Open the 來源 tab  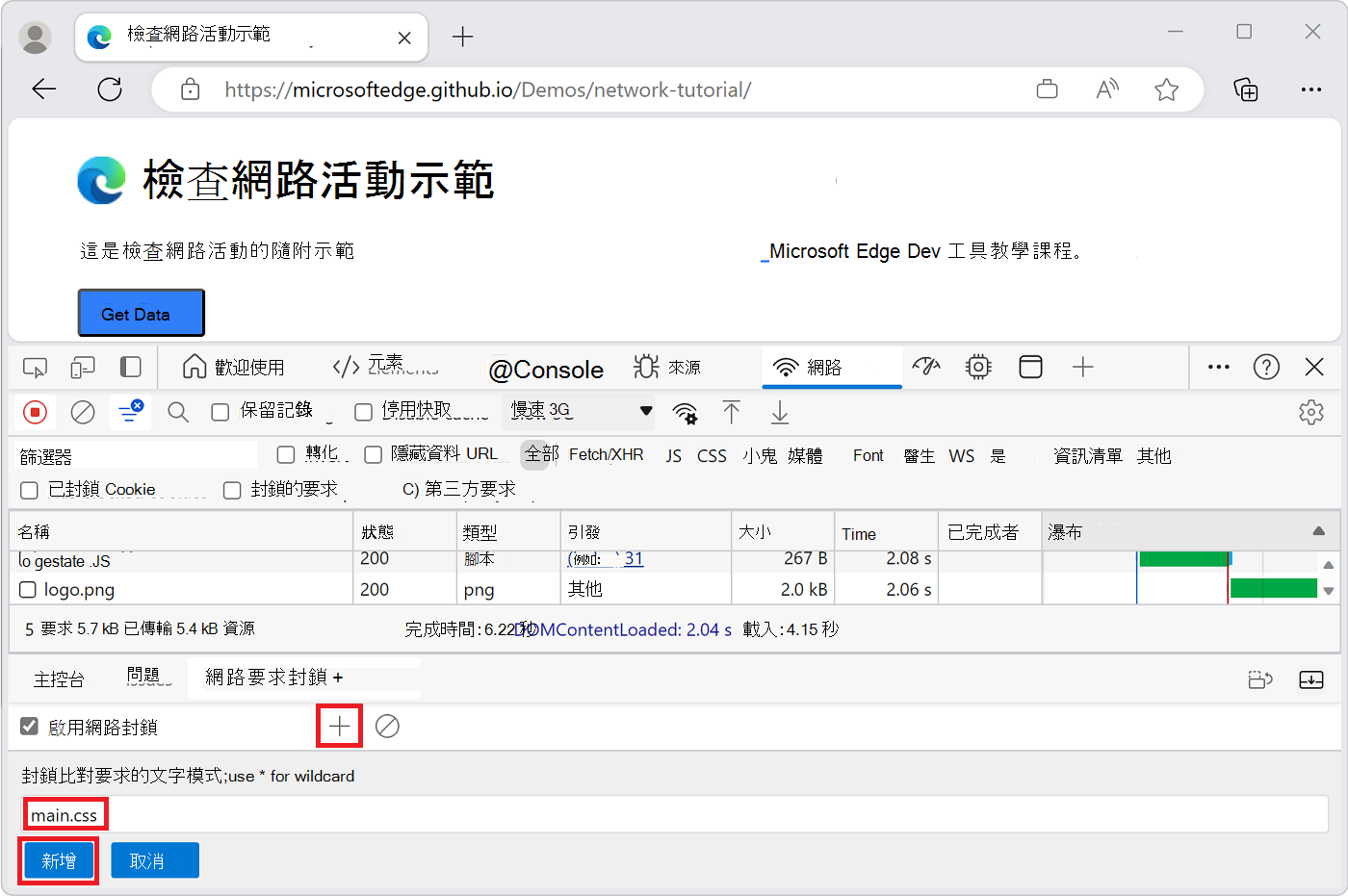click(x=667, y=367)
